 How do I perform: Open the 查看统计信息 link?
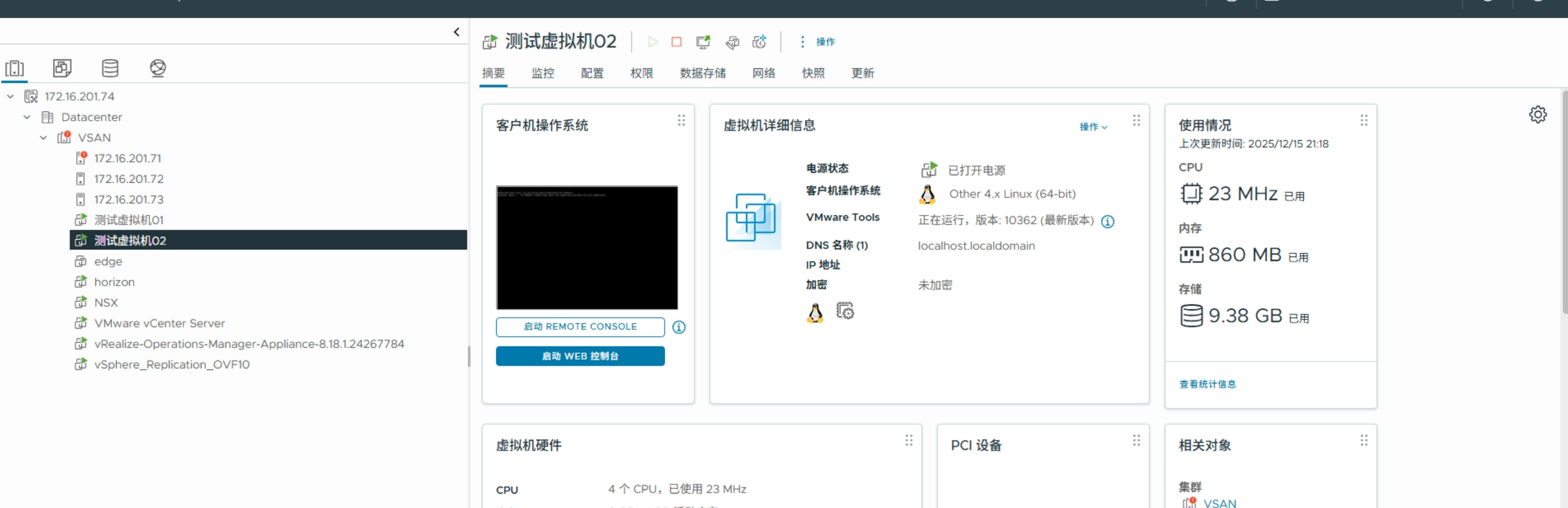pos(1207,384)
